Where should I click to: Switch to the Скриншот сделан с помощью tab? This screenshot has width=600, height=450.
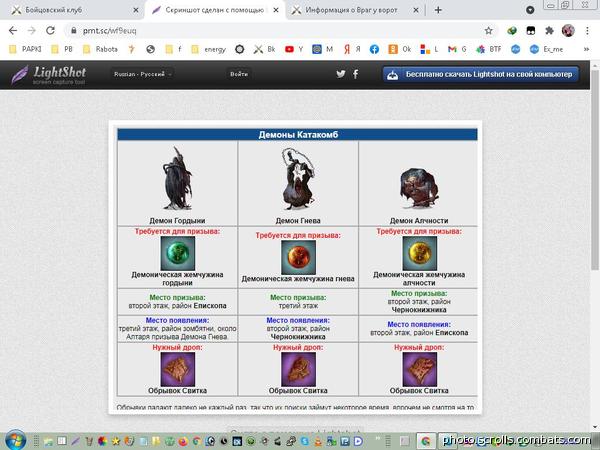pos(214,10)
